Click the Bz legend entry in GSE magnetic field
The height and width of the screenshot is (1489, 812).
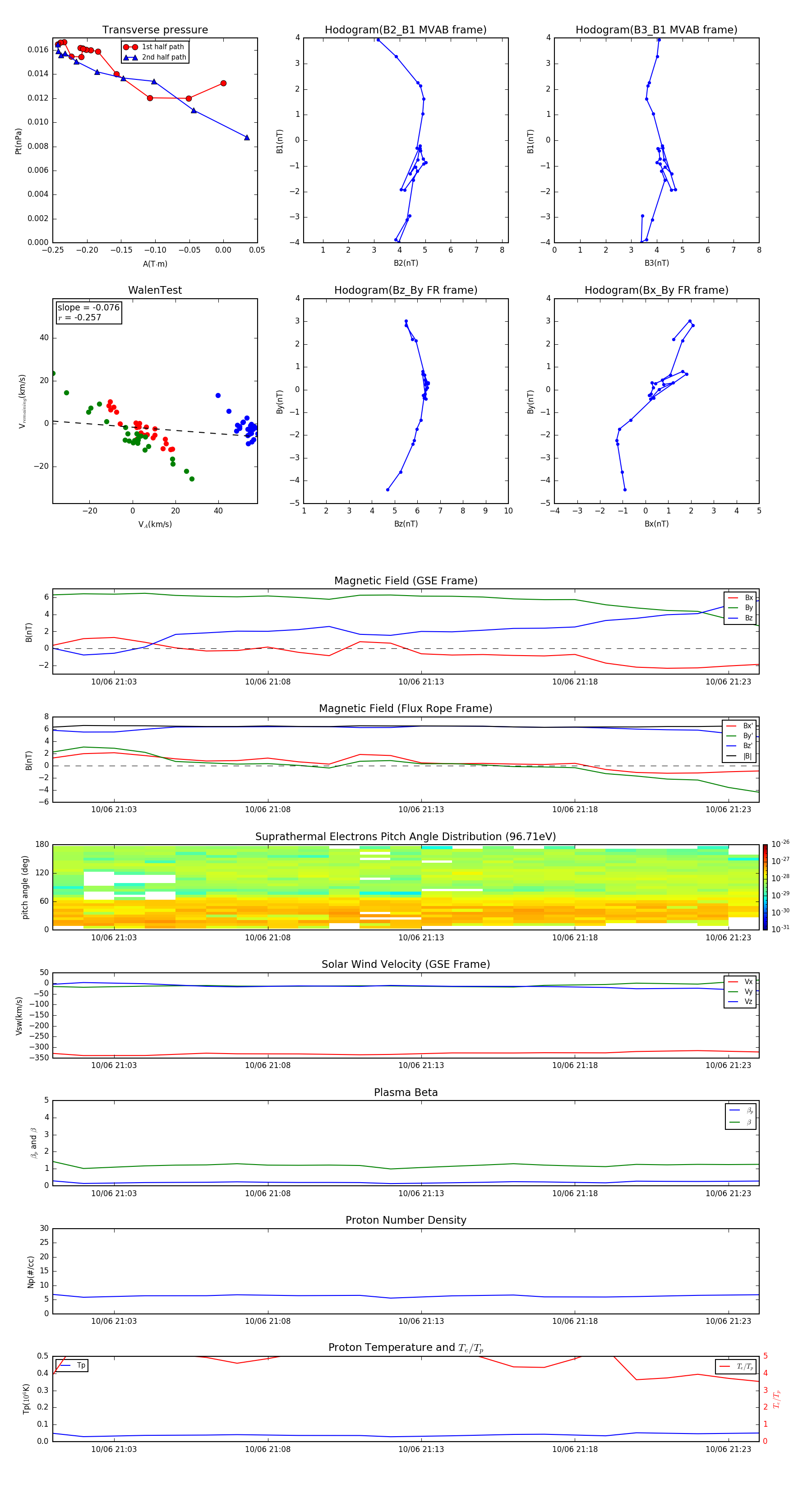coord(741,619)
